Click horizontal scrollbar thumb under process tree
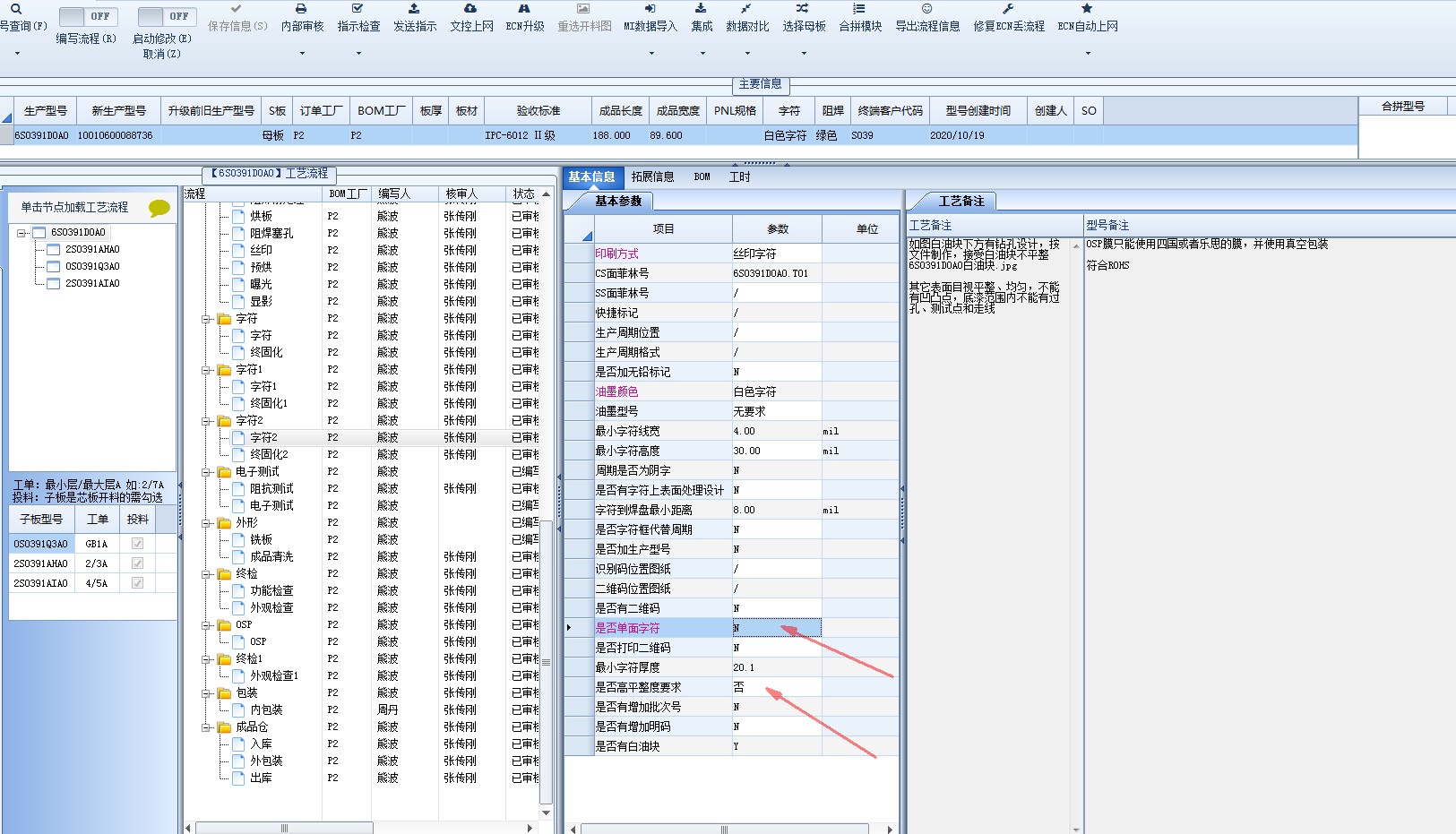This screenshot has width=1456, height=834. point(284,829)
